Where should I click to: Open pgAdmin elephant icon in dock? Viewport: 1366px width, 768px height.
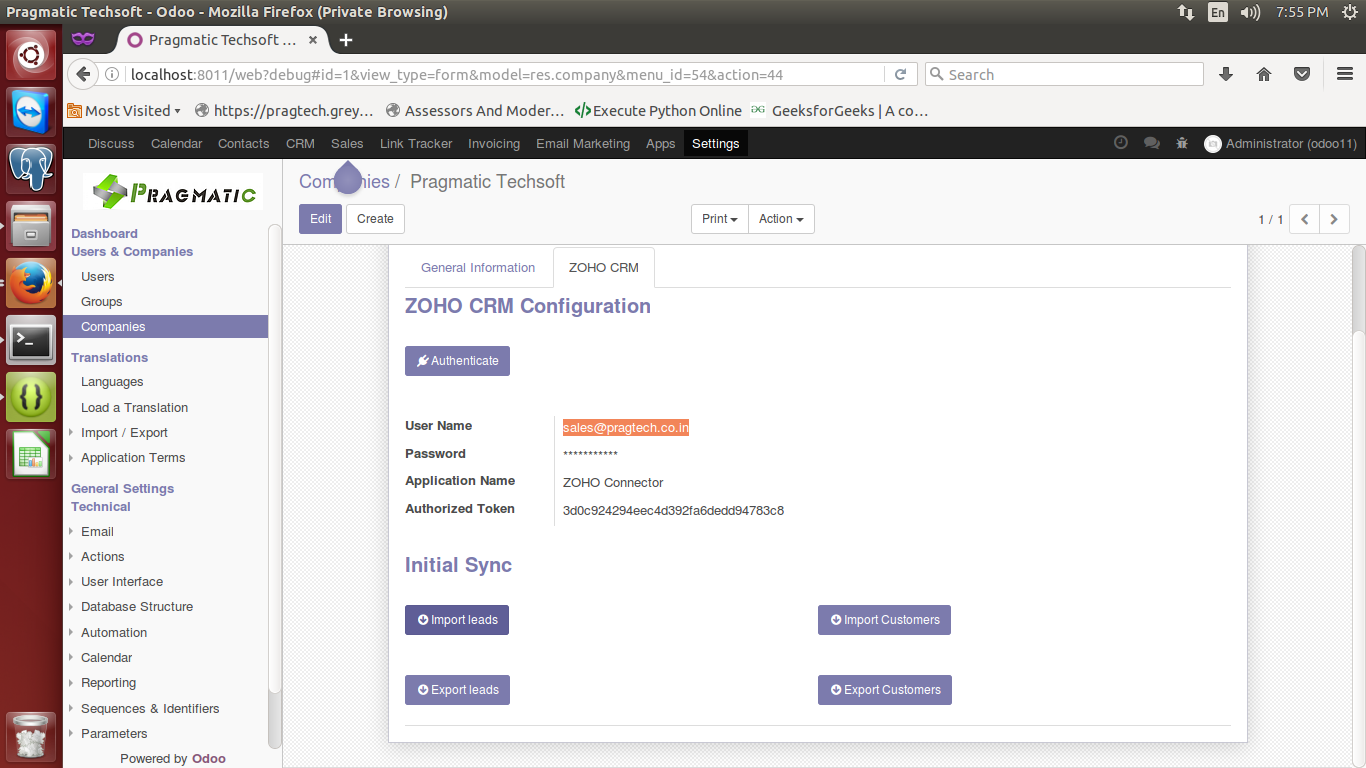point(31,168)
